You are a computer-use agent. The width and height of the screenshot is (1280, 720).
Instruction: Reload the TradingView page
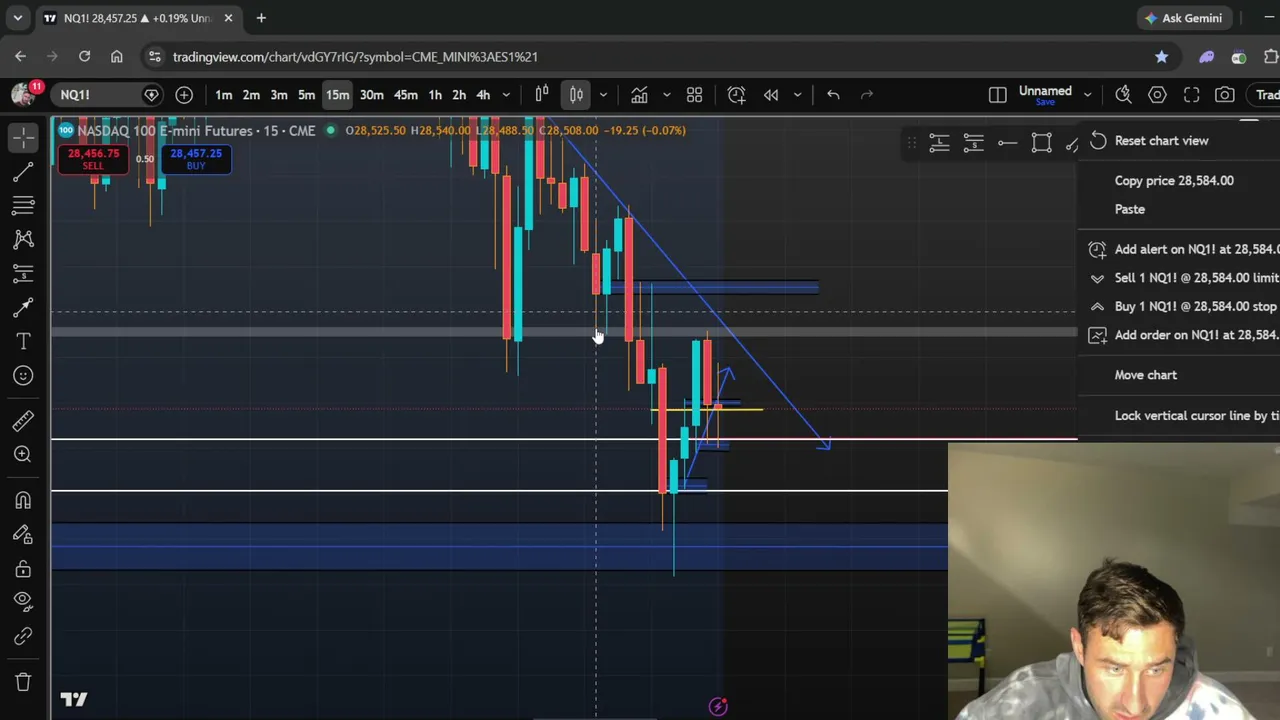(x=84, y=57)
